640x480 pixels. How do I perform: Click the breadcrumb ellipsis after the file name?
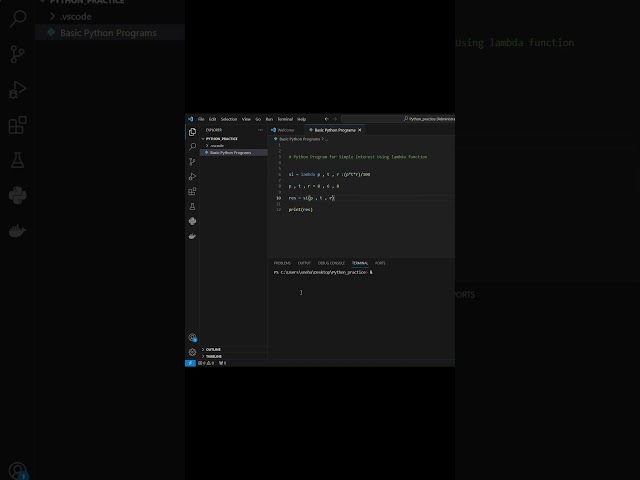(x=326, y=139)
